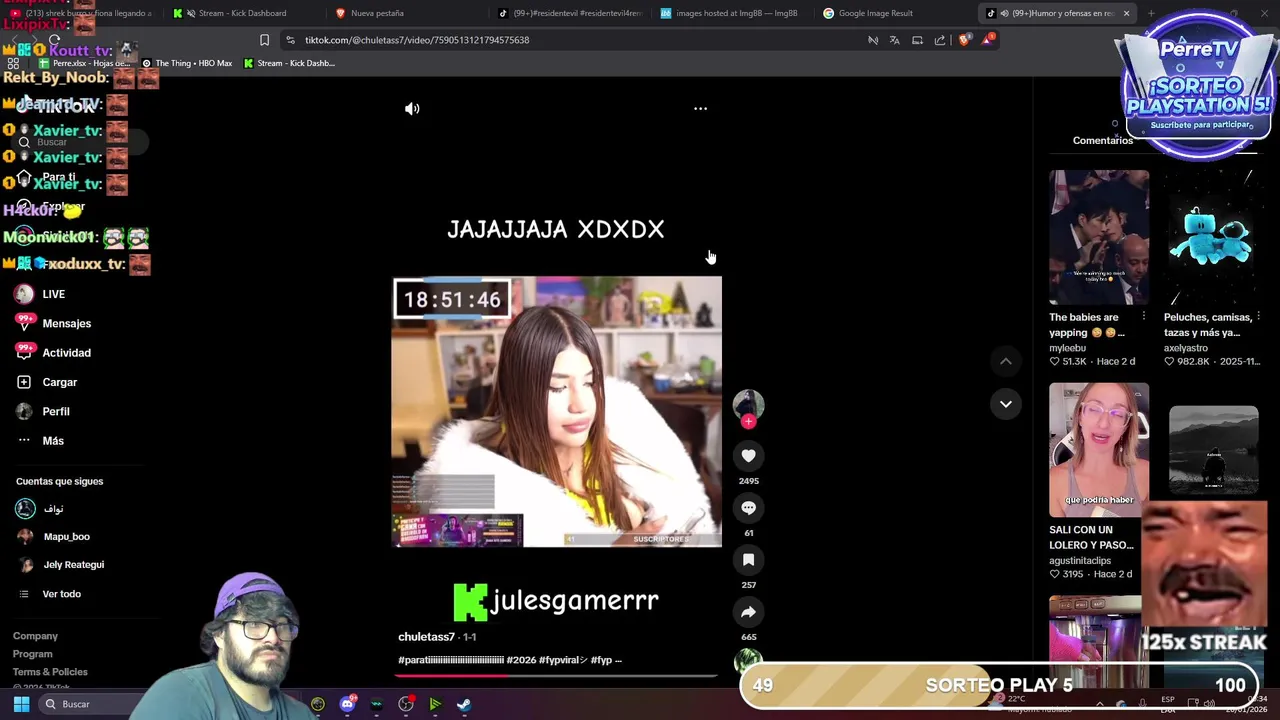Open the TikTok sidebar Buscar search field

click(x=80, y=142)
